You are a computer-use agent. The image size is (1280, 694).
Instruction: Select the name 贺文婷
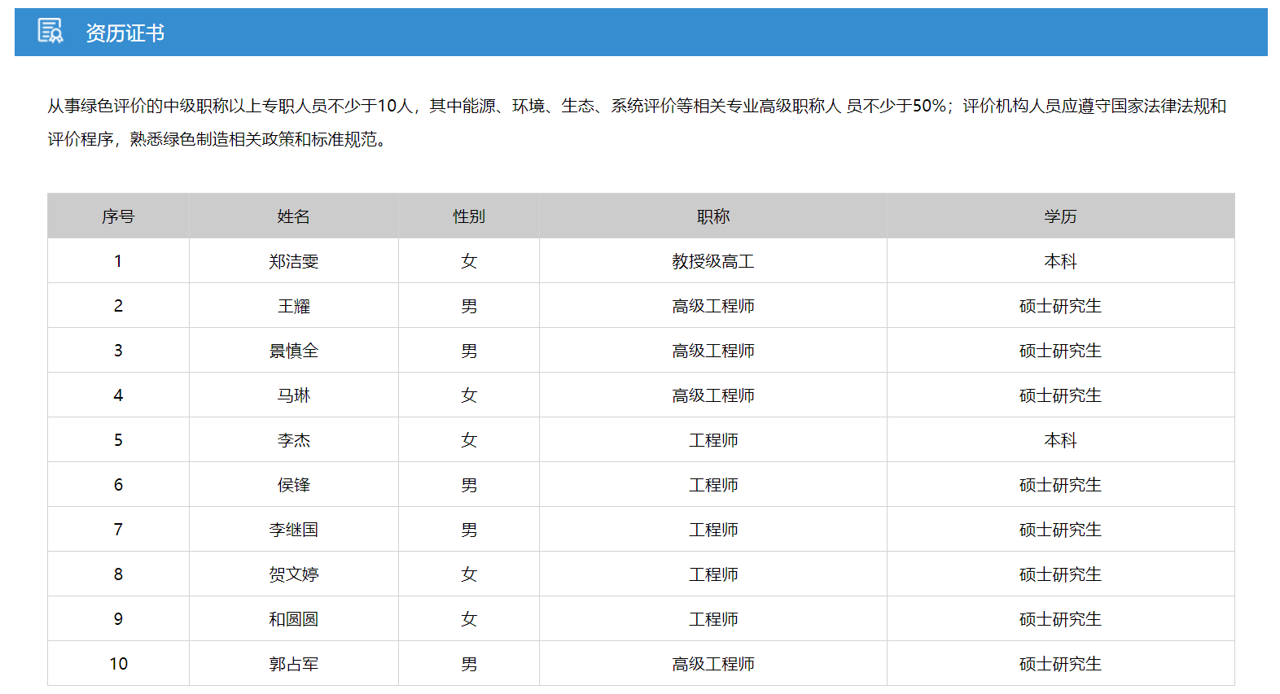pyautogui.click(x=294, y=574)
